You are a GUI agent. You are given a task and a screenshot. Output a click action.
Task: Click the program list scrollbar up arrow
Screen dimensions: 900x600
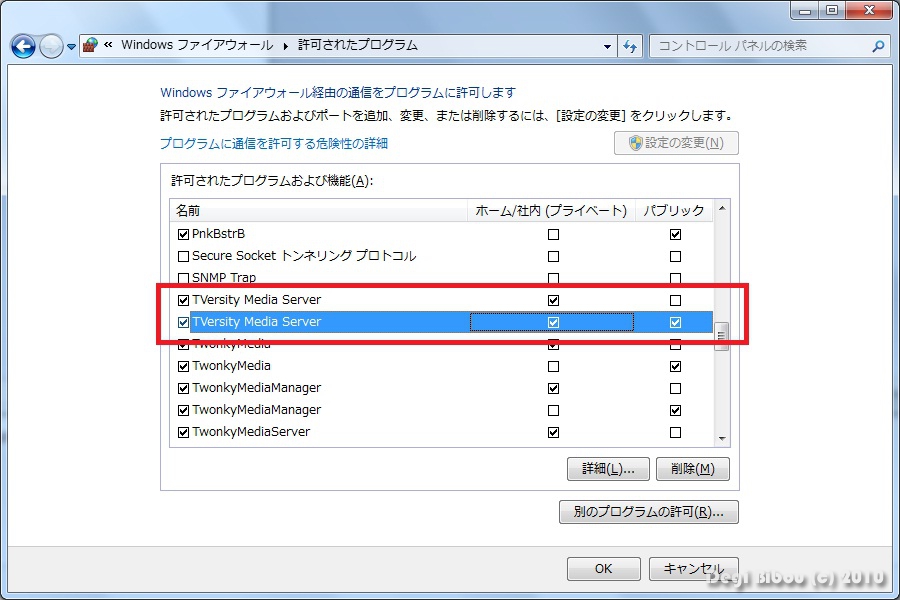(722, 208)
